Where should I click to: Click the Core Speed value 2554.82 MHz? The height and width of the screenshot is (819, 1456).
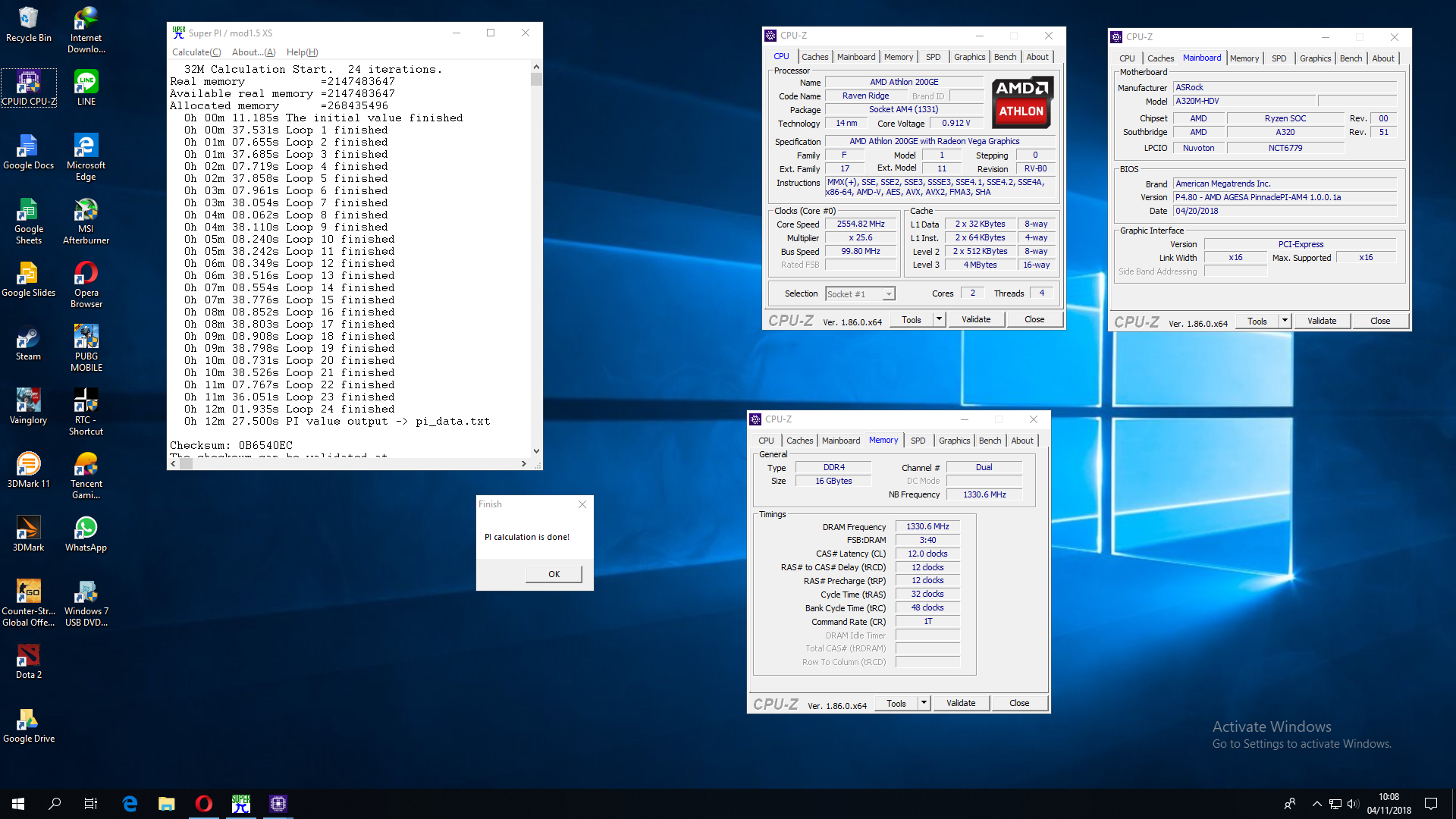(x=861, y=224)
